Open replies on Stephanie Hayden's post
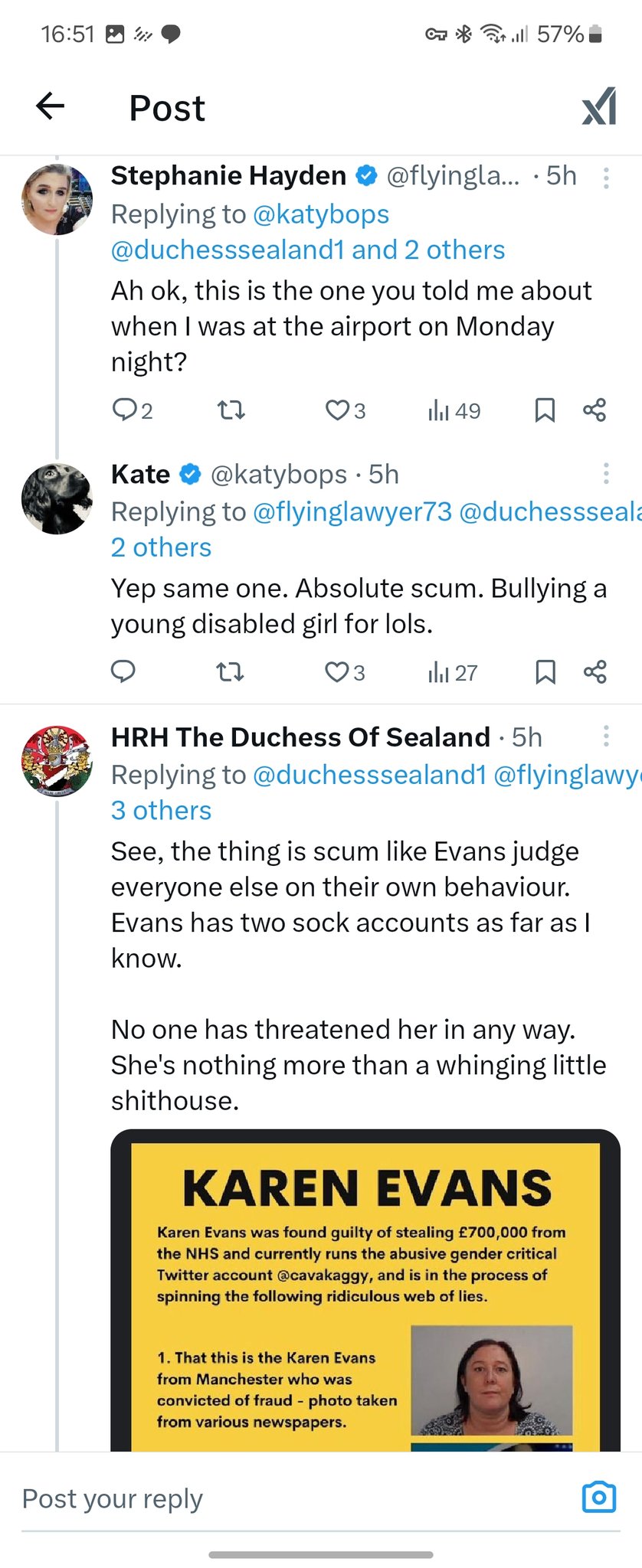This screenshot has height=1568, width=642. (124, 410)
